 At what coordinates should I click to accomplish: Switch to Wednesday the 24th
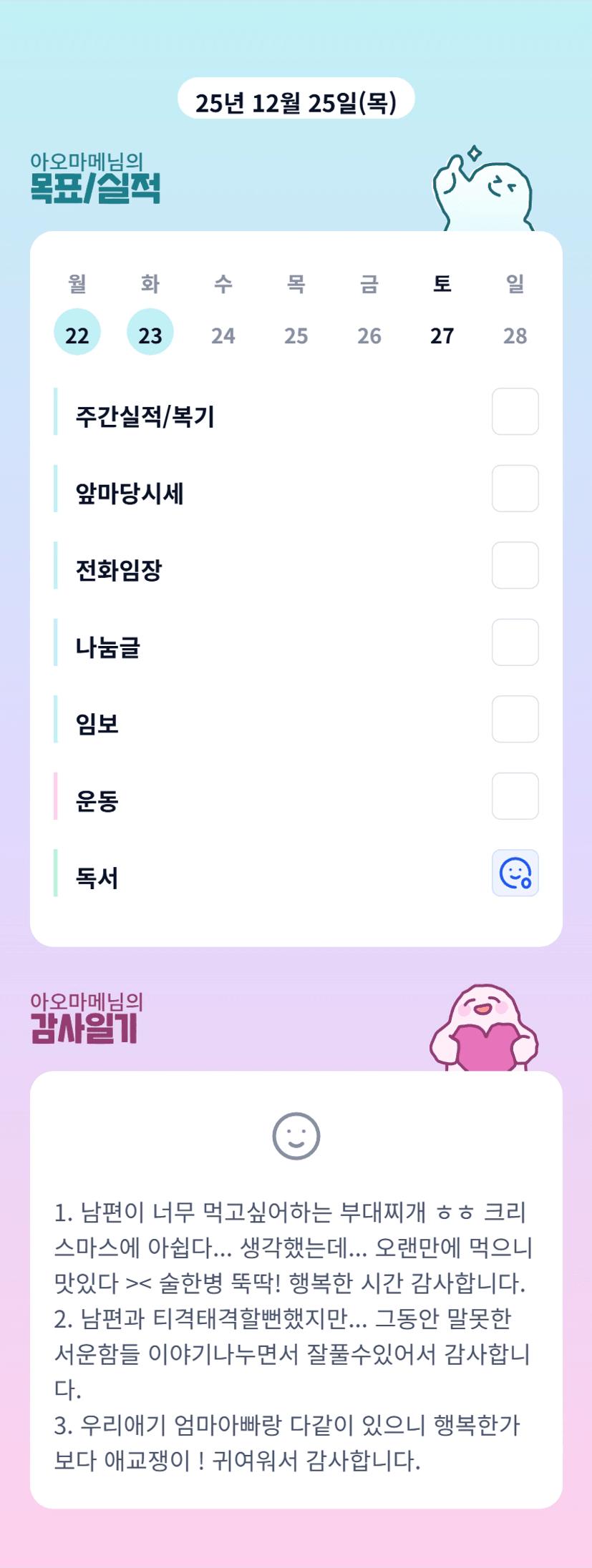tap(223, 335)
